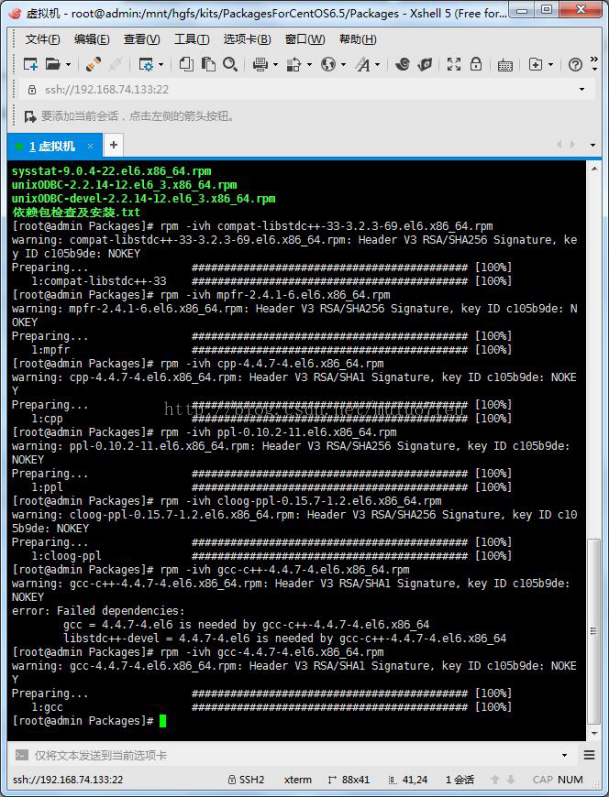This screenshot has height=797, width=609.
Task: Open the 编辑(E) menu
Action: 92,39
